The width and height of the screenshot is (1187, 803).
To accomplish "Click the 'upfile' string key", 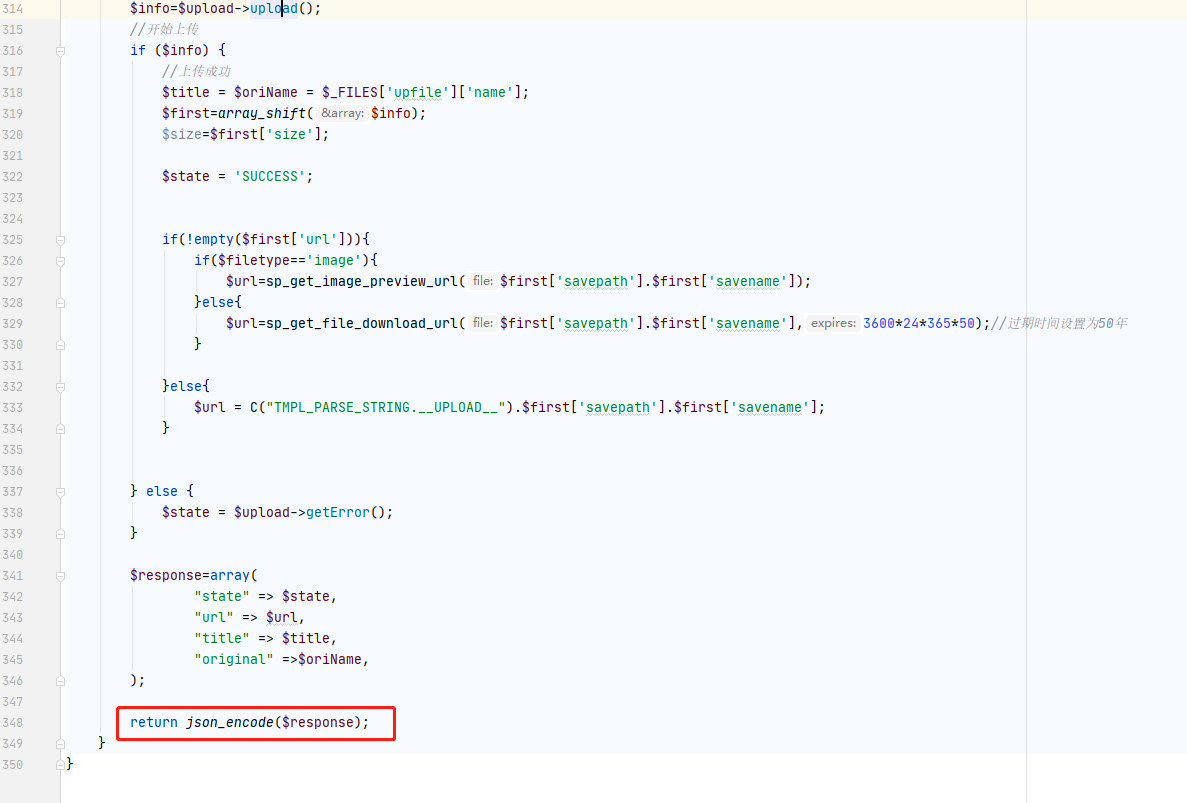I will (417, 92).
